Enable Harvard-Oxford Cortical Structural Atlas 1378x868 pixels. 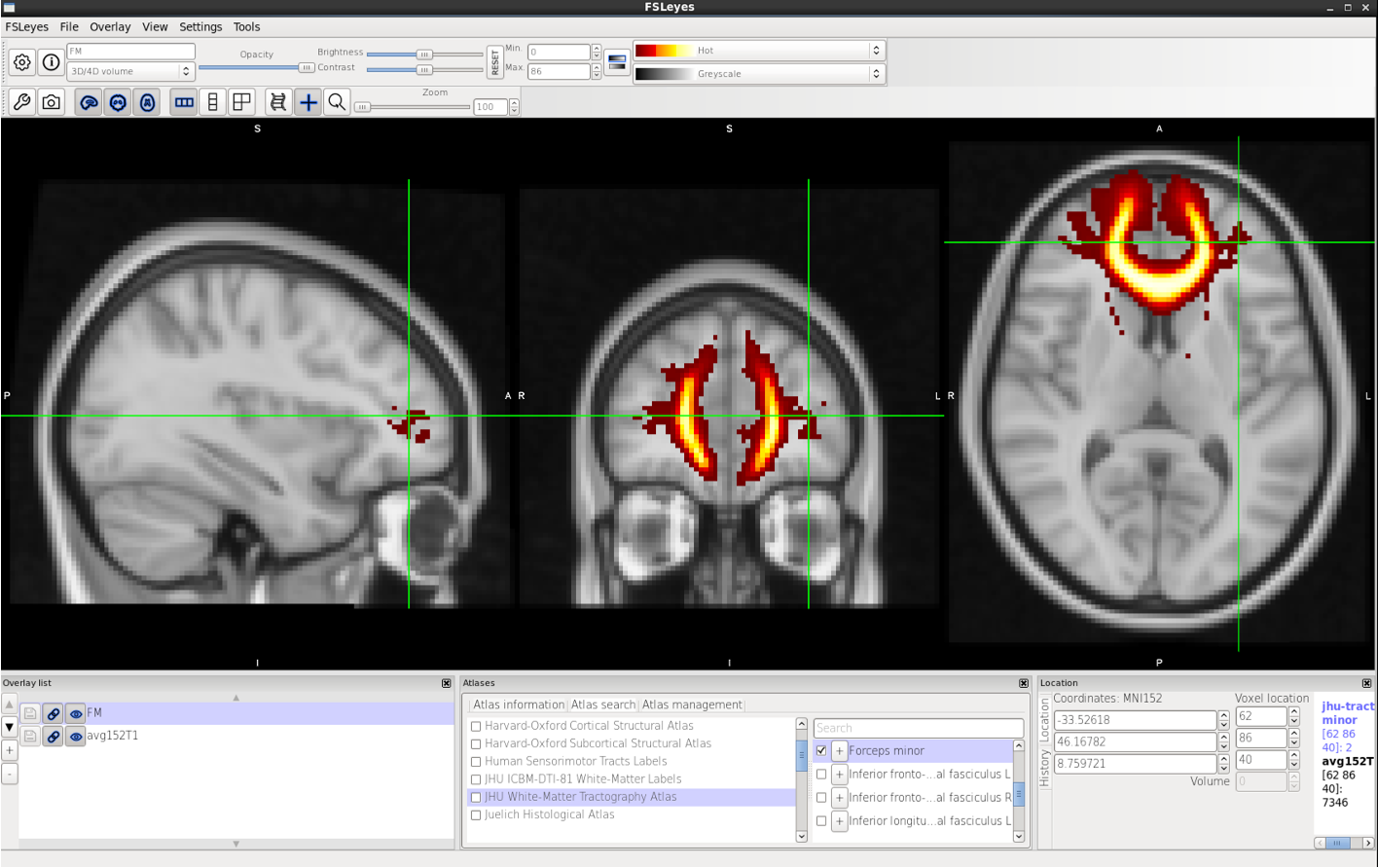(476, 726)
